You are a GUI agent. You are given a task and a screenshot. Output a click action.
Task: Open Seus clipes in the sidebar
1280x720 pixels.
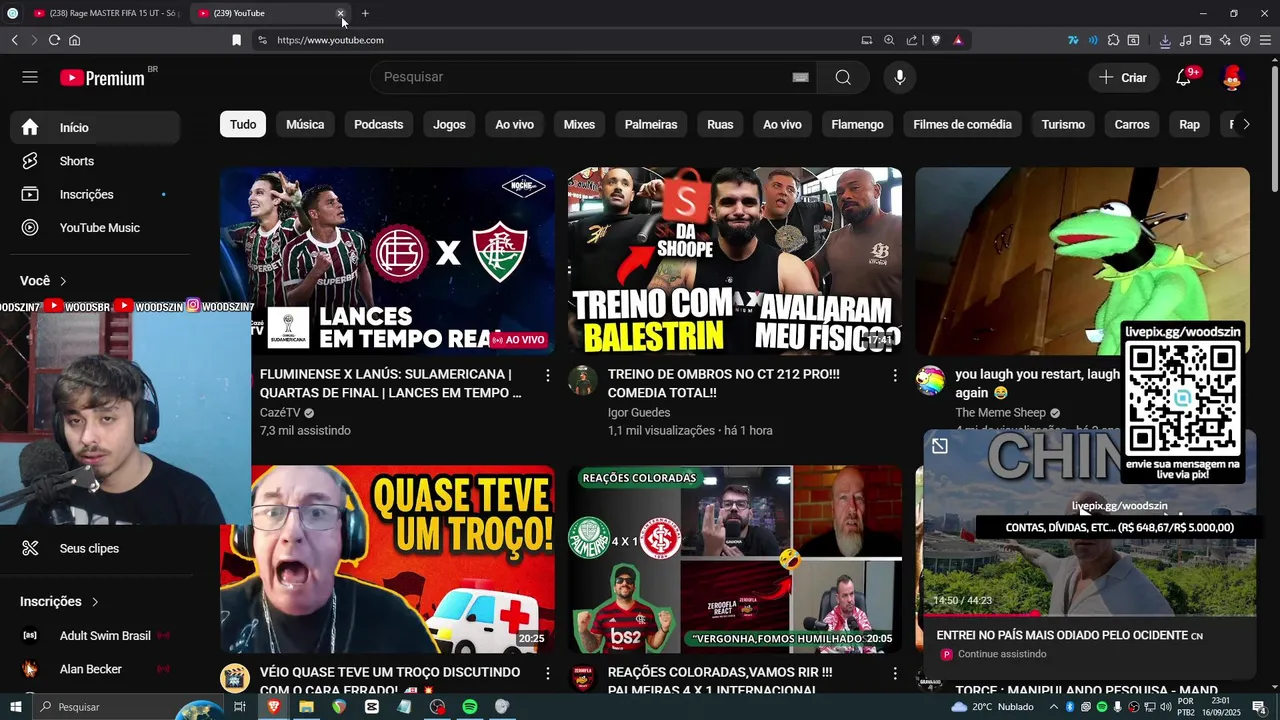tap(95, 548)
